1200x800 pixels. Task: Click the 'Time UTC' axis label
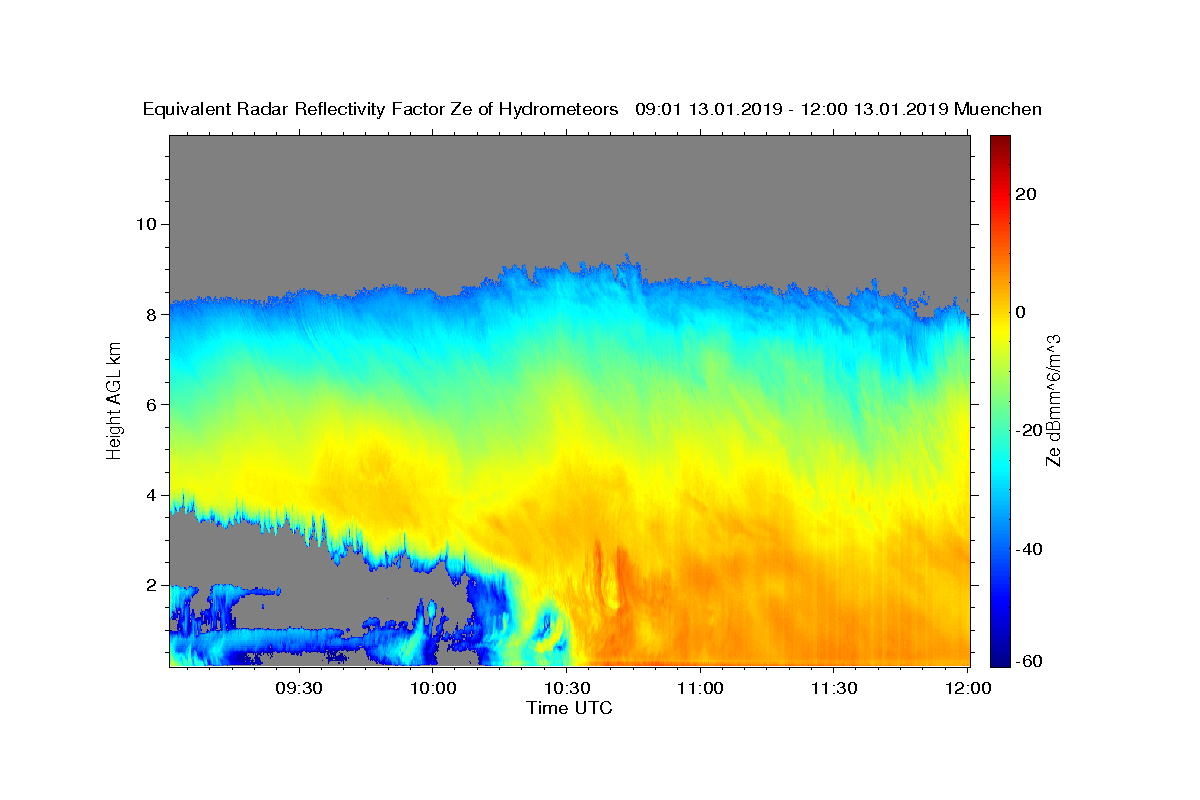[x=569, y=708]
